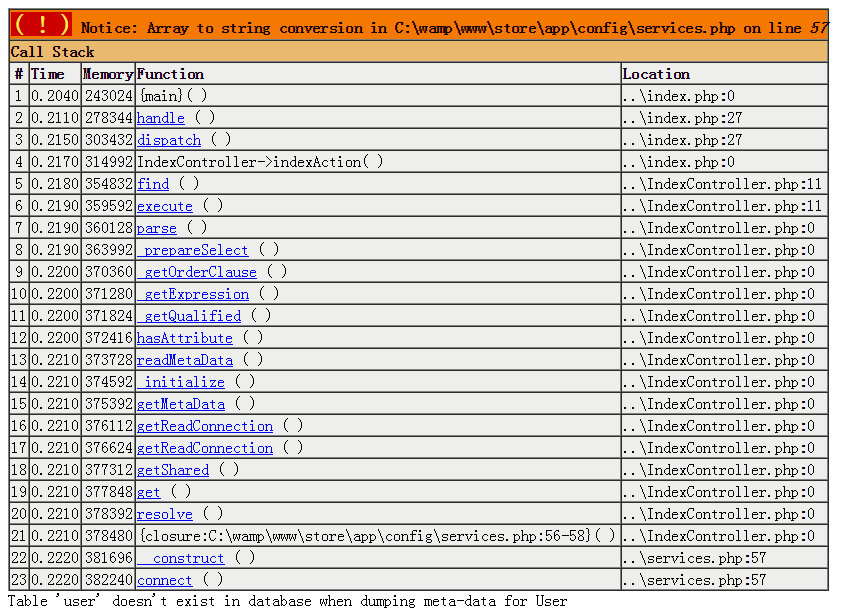855x612 pixels.
Task: Select the Time column header
Action: (55, 74)
